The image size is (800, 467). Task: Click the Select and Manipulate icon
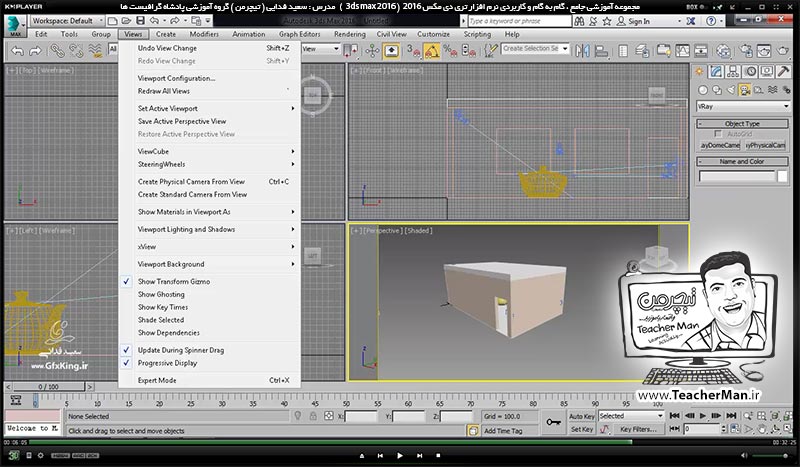372,51
